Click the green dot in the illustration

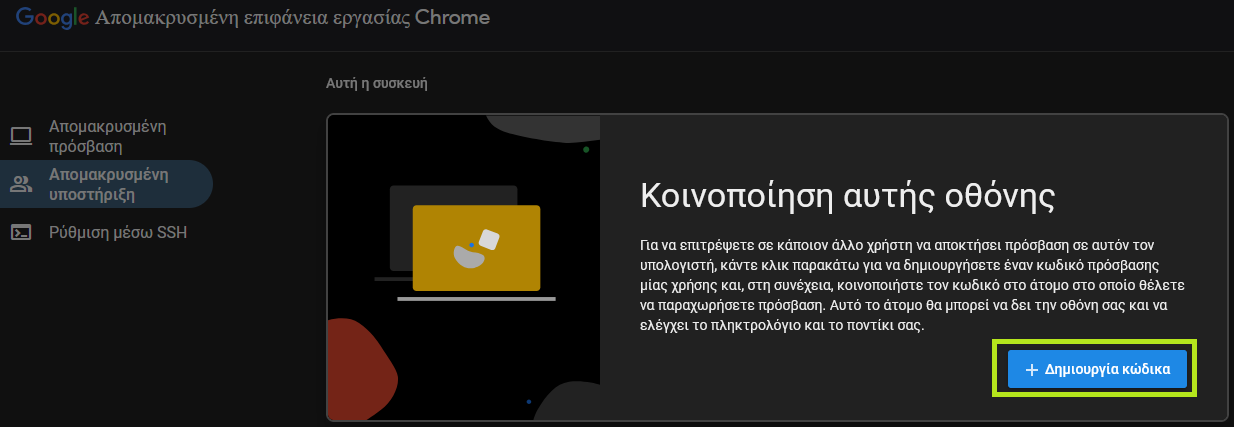click(x=586, y=150)
